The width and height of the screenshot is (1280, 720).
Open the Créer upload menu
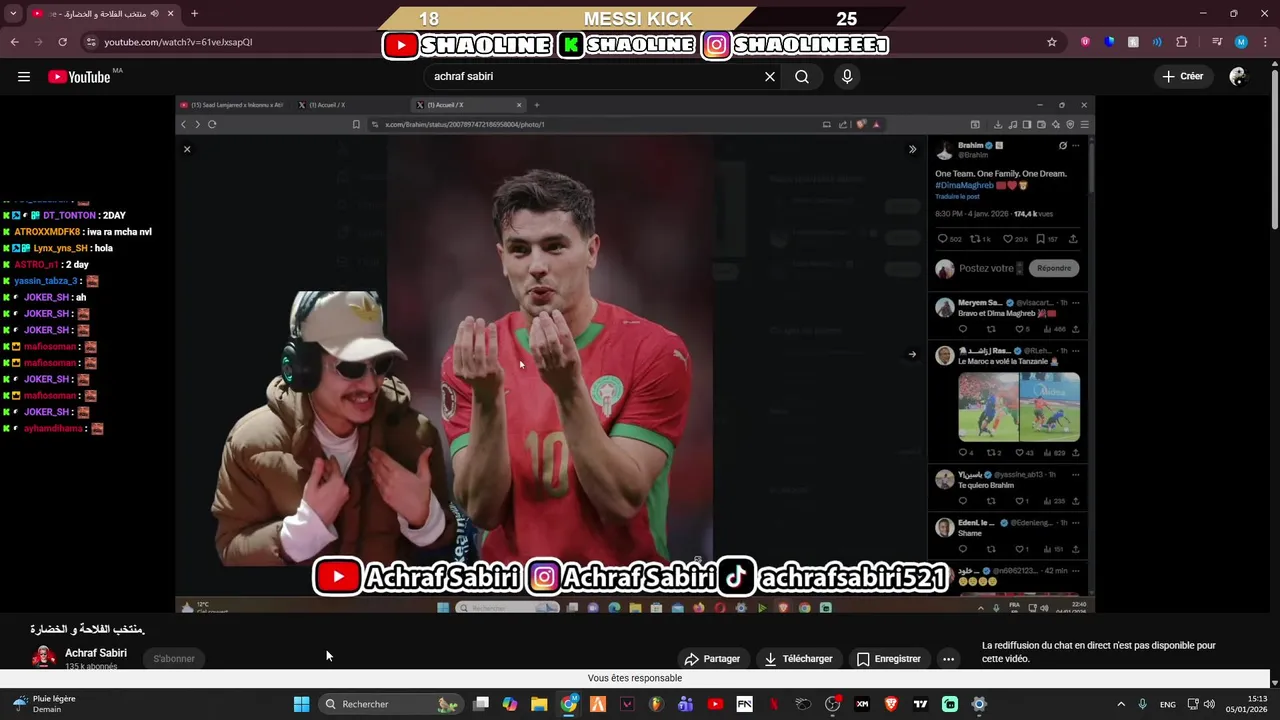(x=1182, y=76)
